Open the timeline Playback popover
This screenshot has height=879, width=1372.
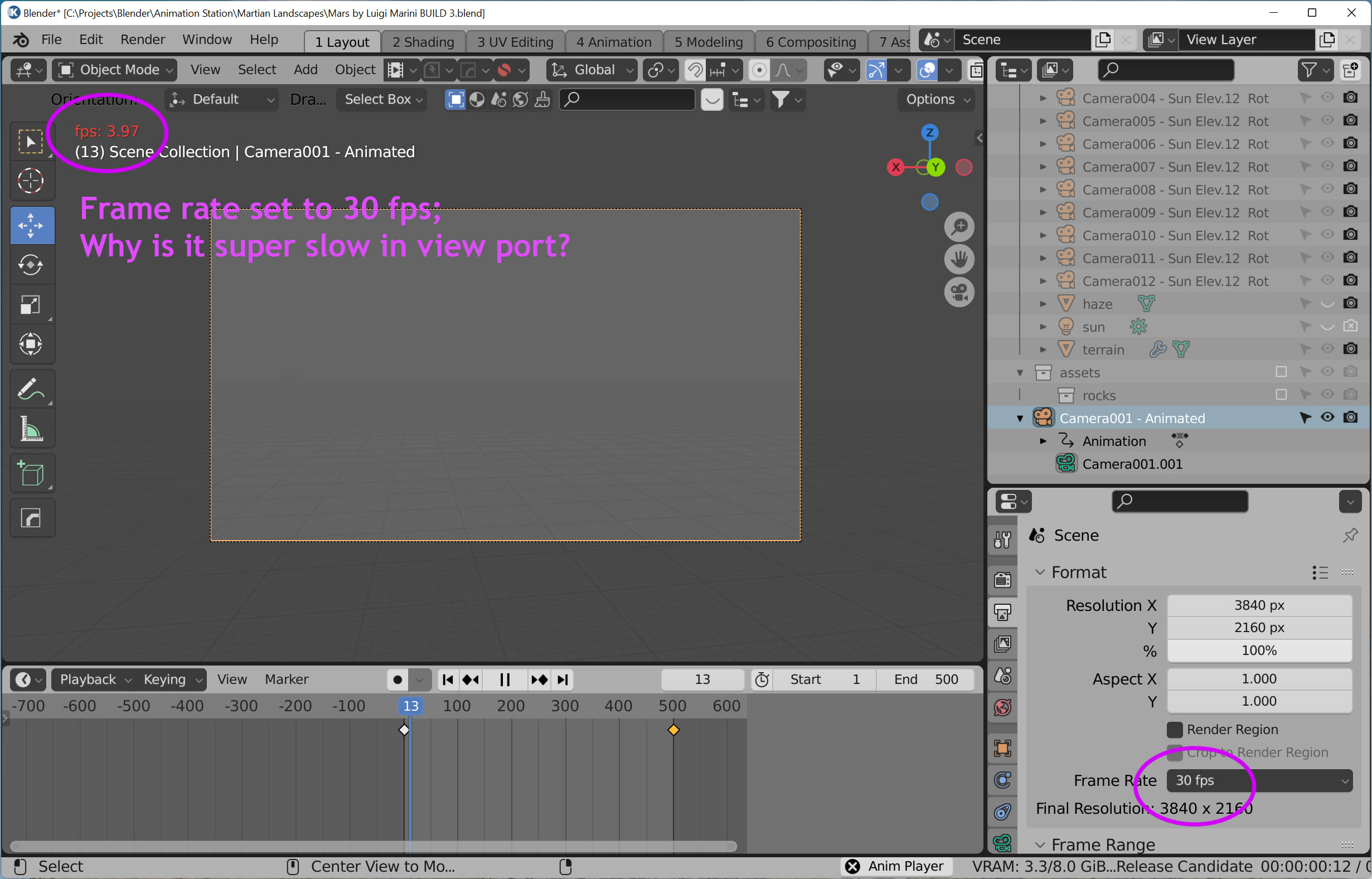pos(95,679)
